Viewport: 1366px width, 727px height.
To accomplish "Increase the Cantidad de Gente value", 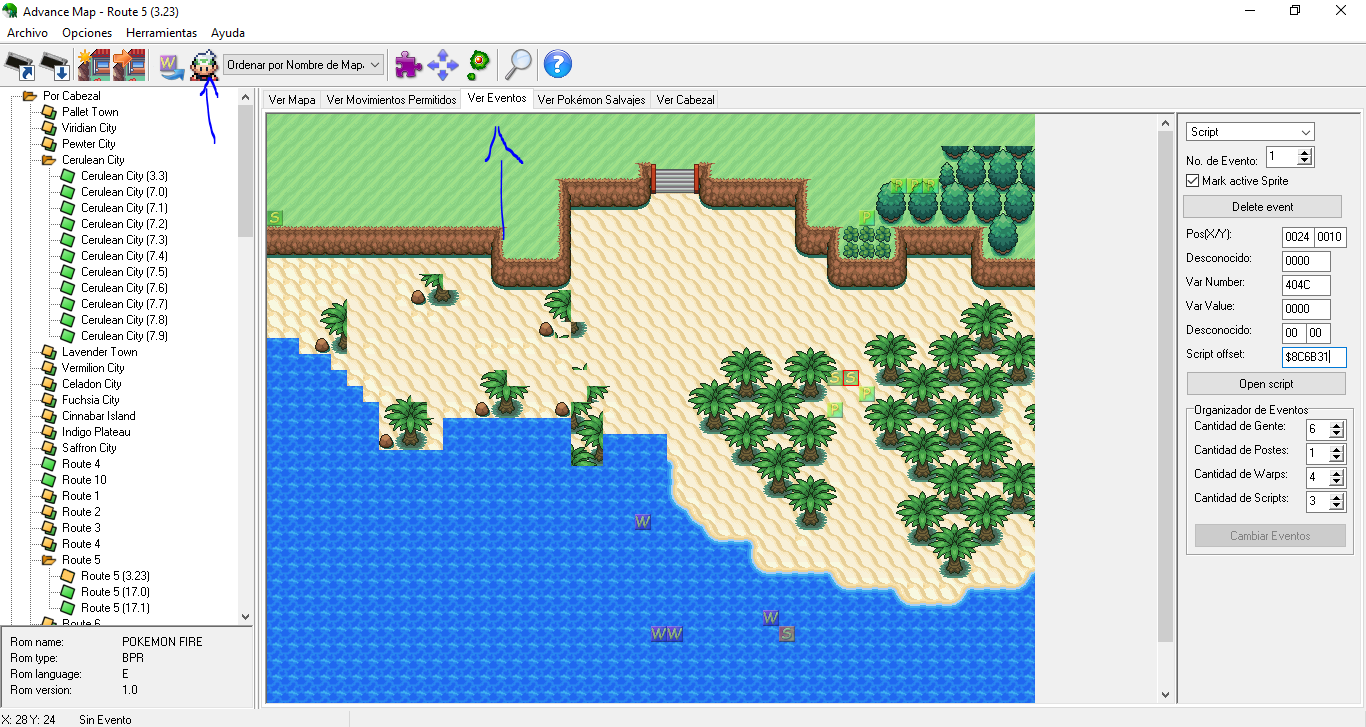I will (x=1337, y=424).
